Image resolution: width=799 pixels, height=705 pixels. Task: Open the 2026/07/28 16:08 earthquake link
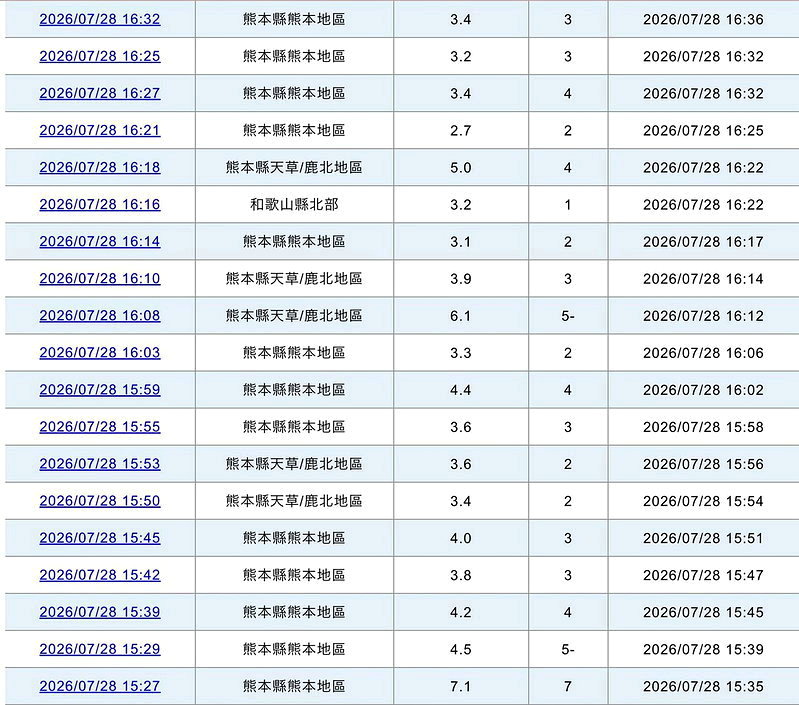[x=100, y=316]
